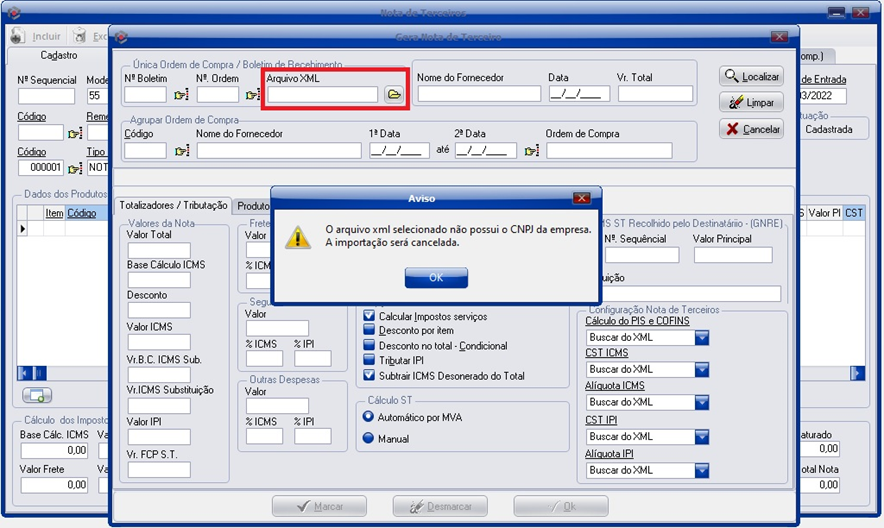Screen dimensions: 884x528
Task: Close the Aviso warning dialog with X
Action: pos(581,198)
